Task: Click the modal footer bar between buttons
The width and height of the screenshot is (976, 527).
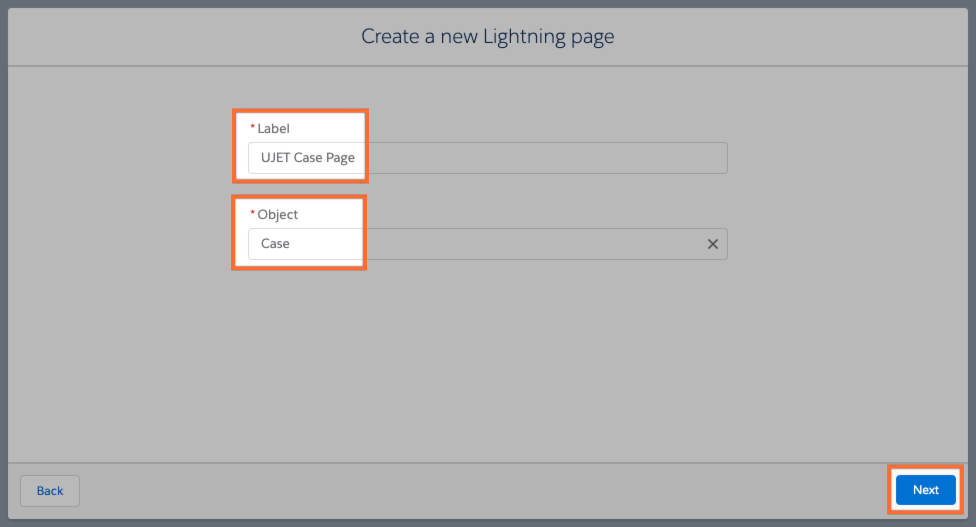Action: pos(480,491)
